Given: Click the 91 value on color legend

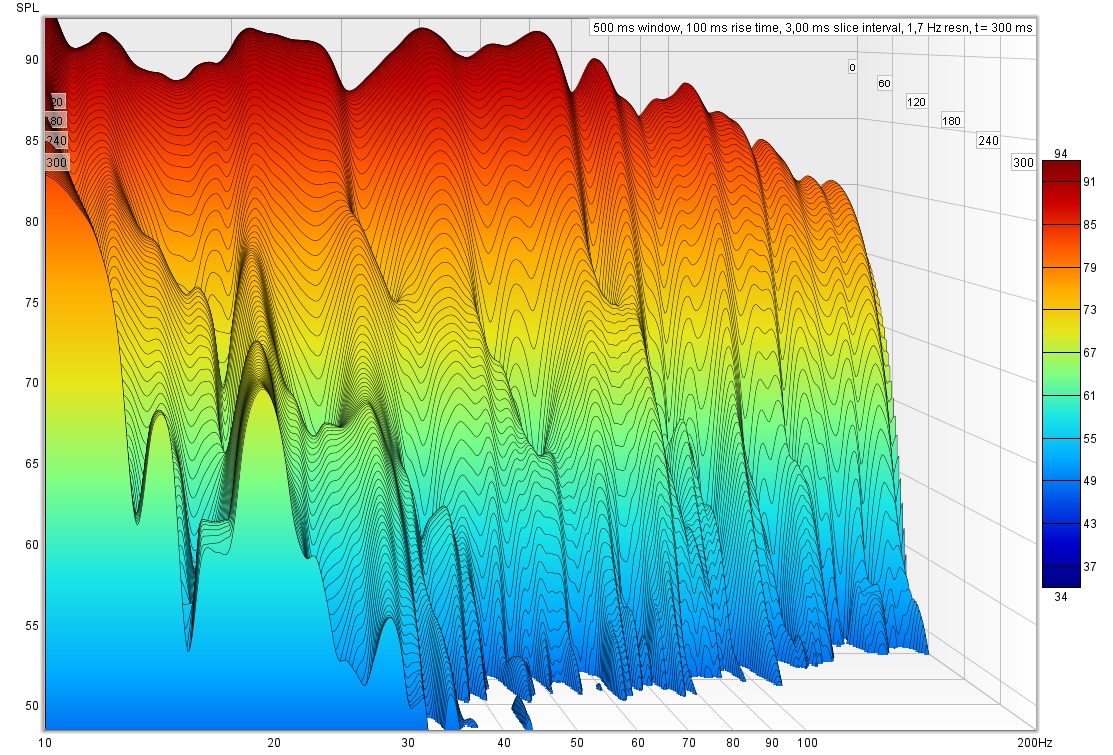Looking at the screenshot, I should 1090,182.
